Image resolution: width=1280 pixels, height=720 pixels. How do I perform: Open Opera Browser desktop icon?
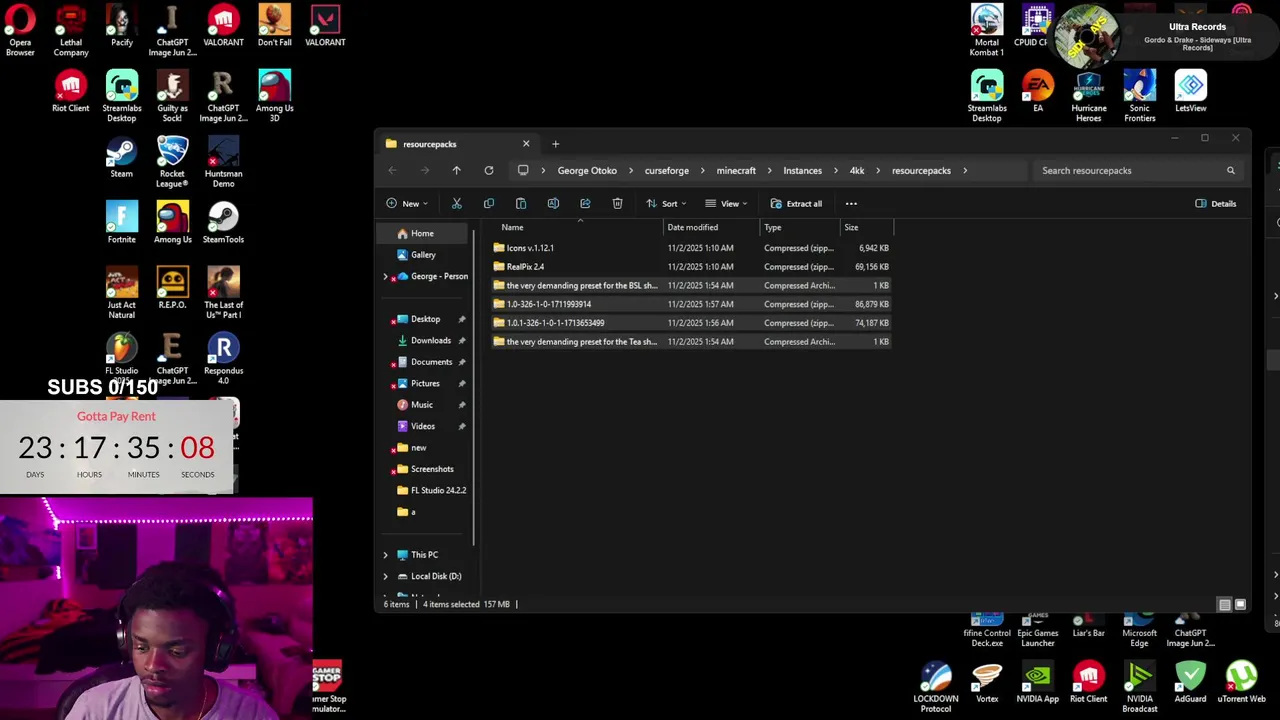[20, 31]
